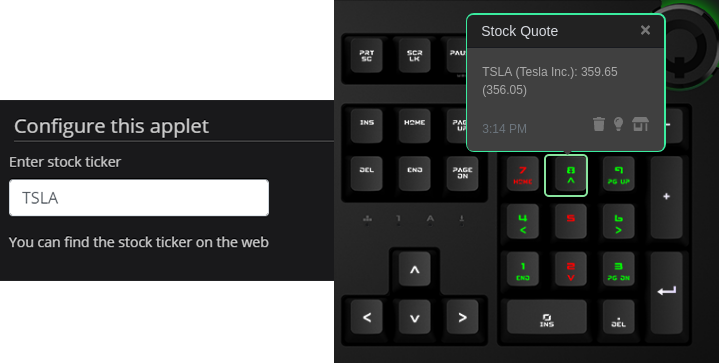Image resolution: width=719 pixels, height=363 pixels.
Task: Select the SCR LK key
Action: coord(415,55)
